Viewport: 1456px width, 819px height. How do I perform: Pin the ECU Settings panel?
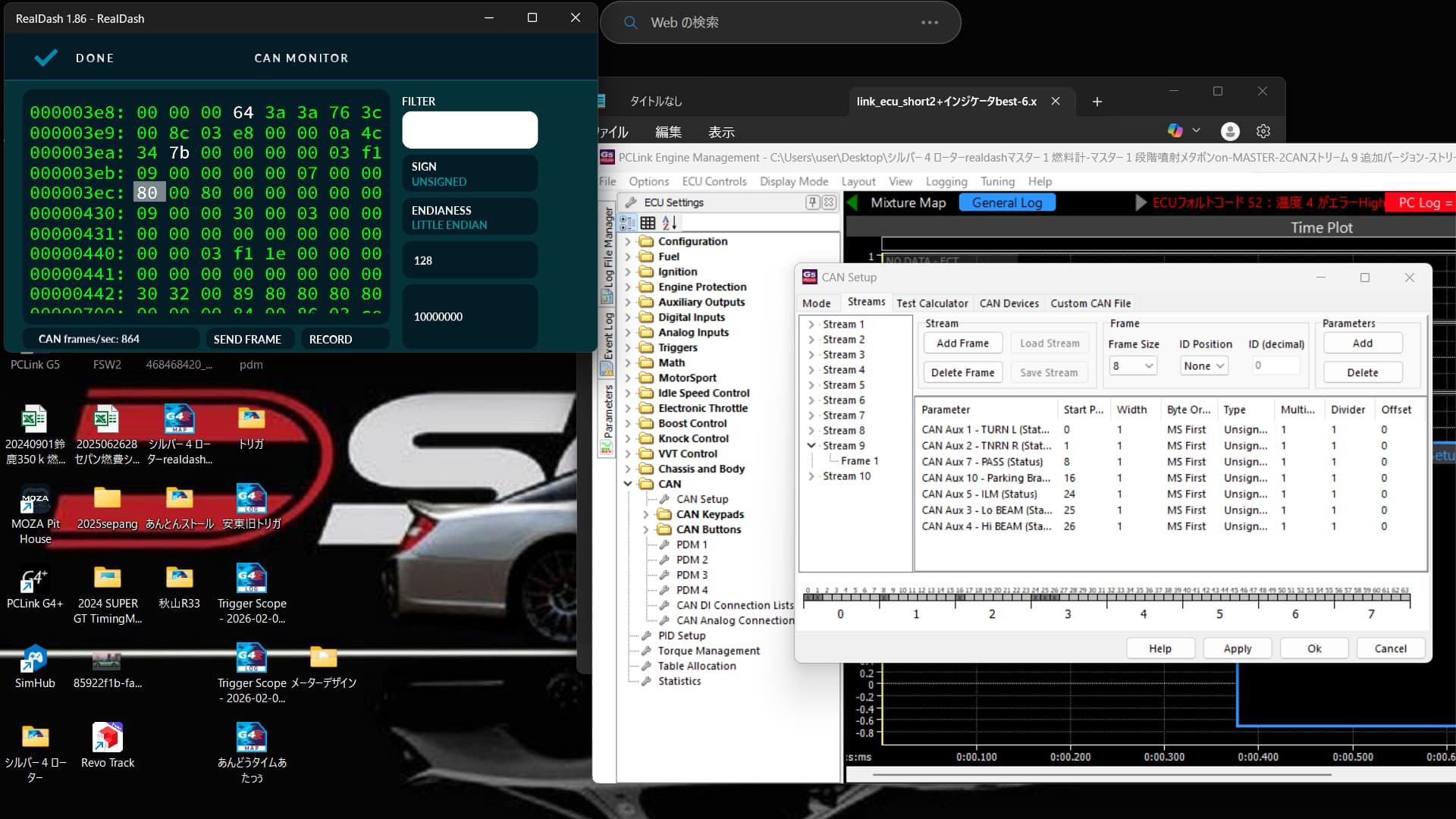click(813, 202)
